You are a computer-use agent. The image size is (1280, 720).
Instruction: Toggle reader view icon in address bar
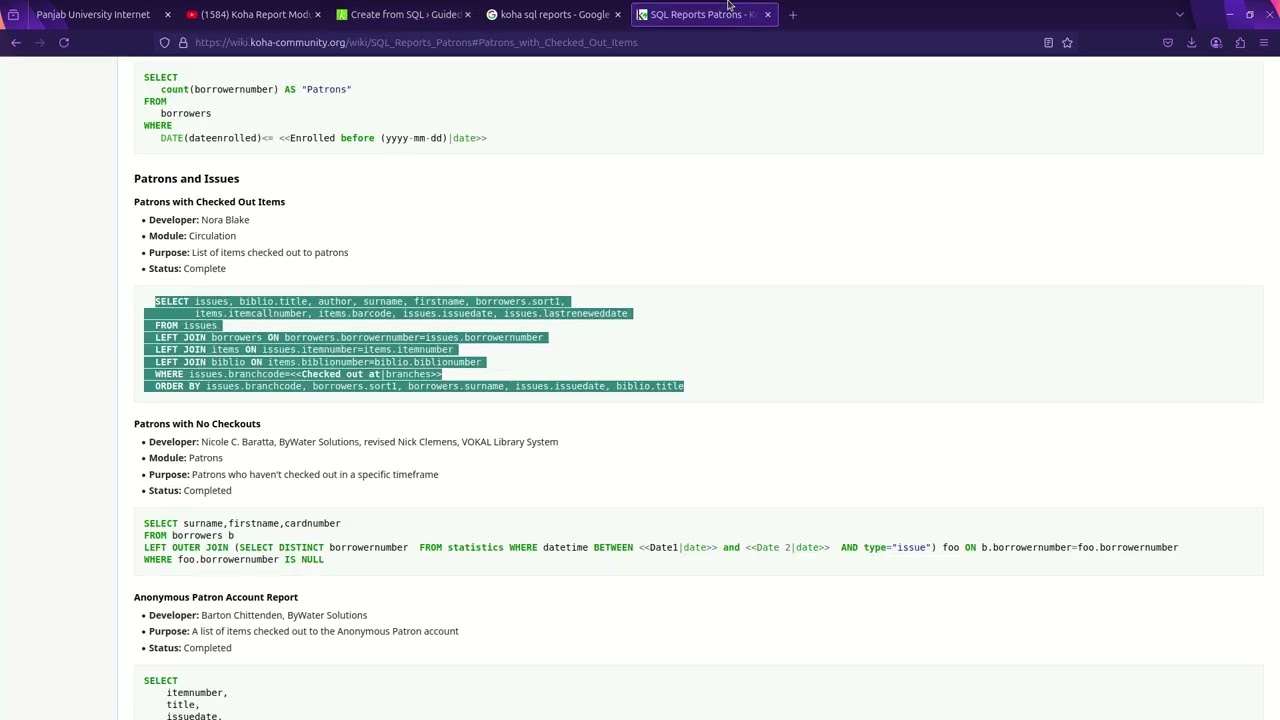point(1048,43)
